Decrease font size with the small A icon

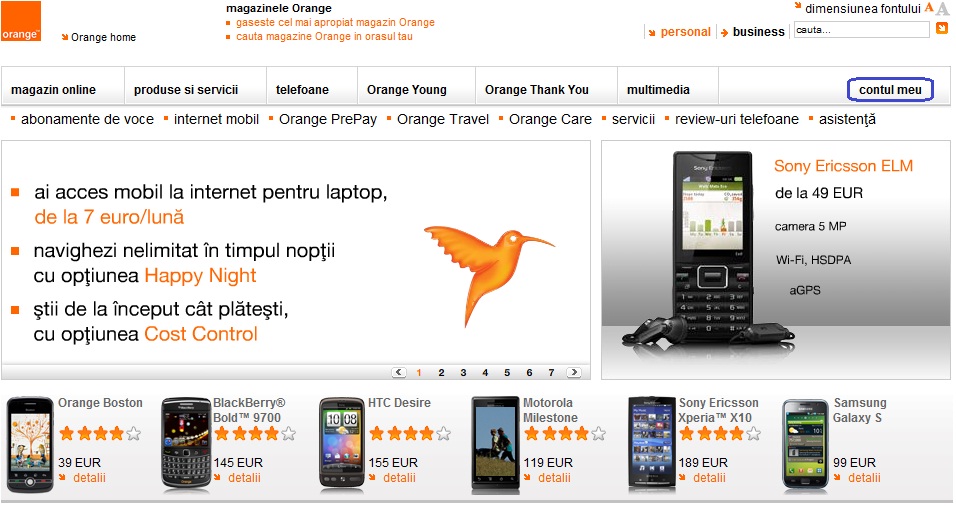929,8
